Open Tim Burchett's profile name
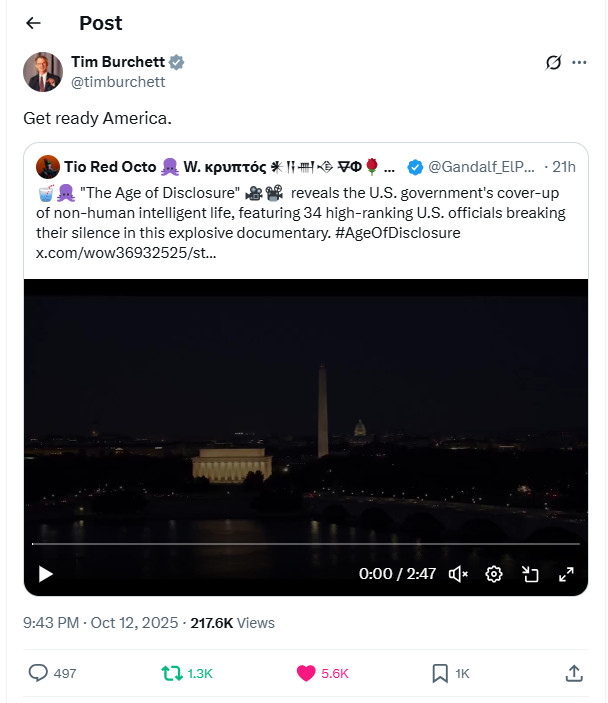The height and width of the screenshot is (703, 608). point(118,62)
